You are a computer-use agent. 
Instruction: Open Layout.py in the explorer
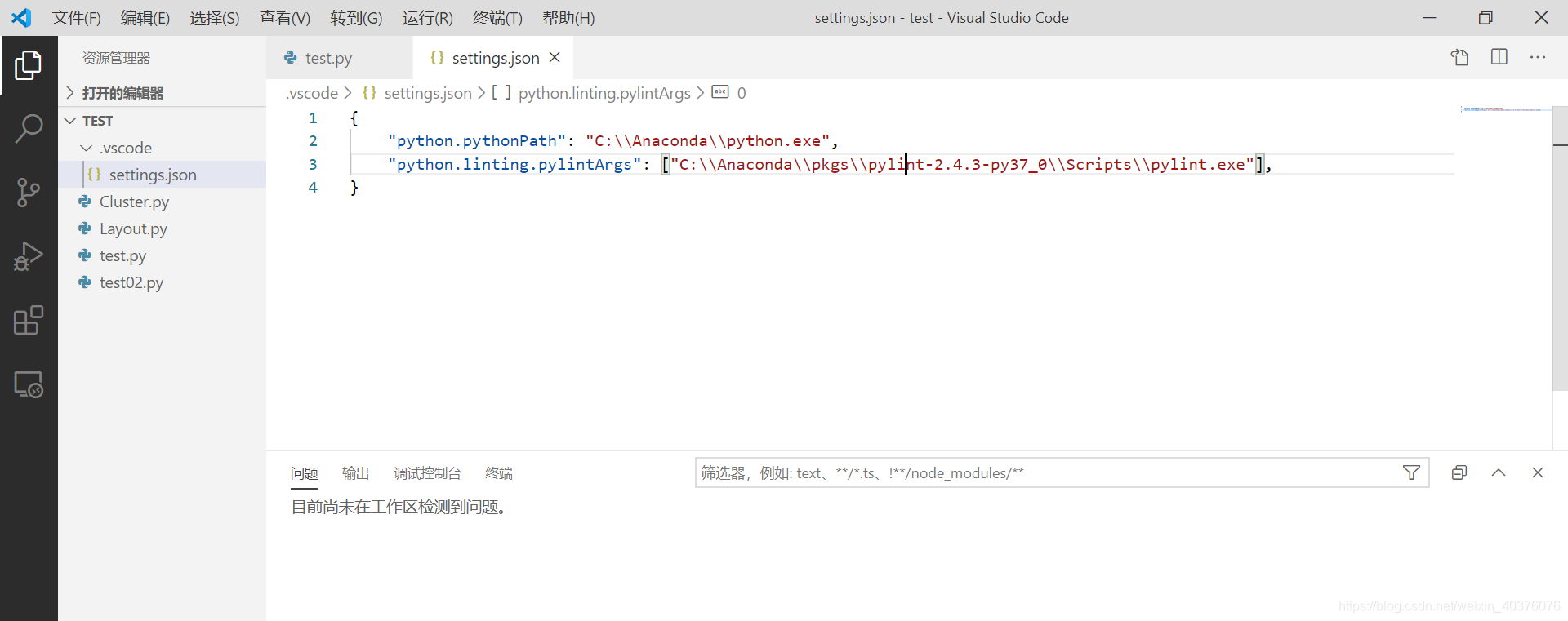coord(162,228)
